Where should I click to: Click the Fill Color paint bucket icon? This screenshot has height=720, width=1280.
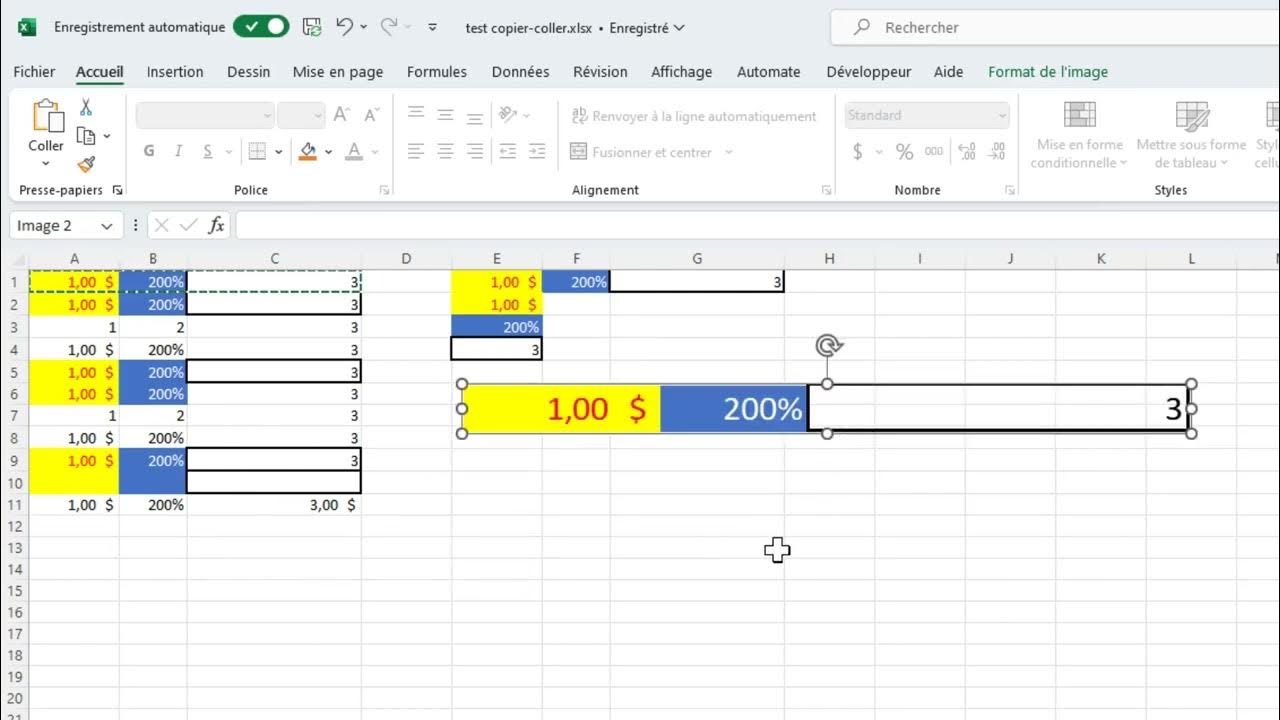(x=308, y=152)
